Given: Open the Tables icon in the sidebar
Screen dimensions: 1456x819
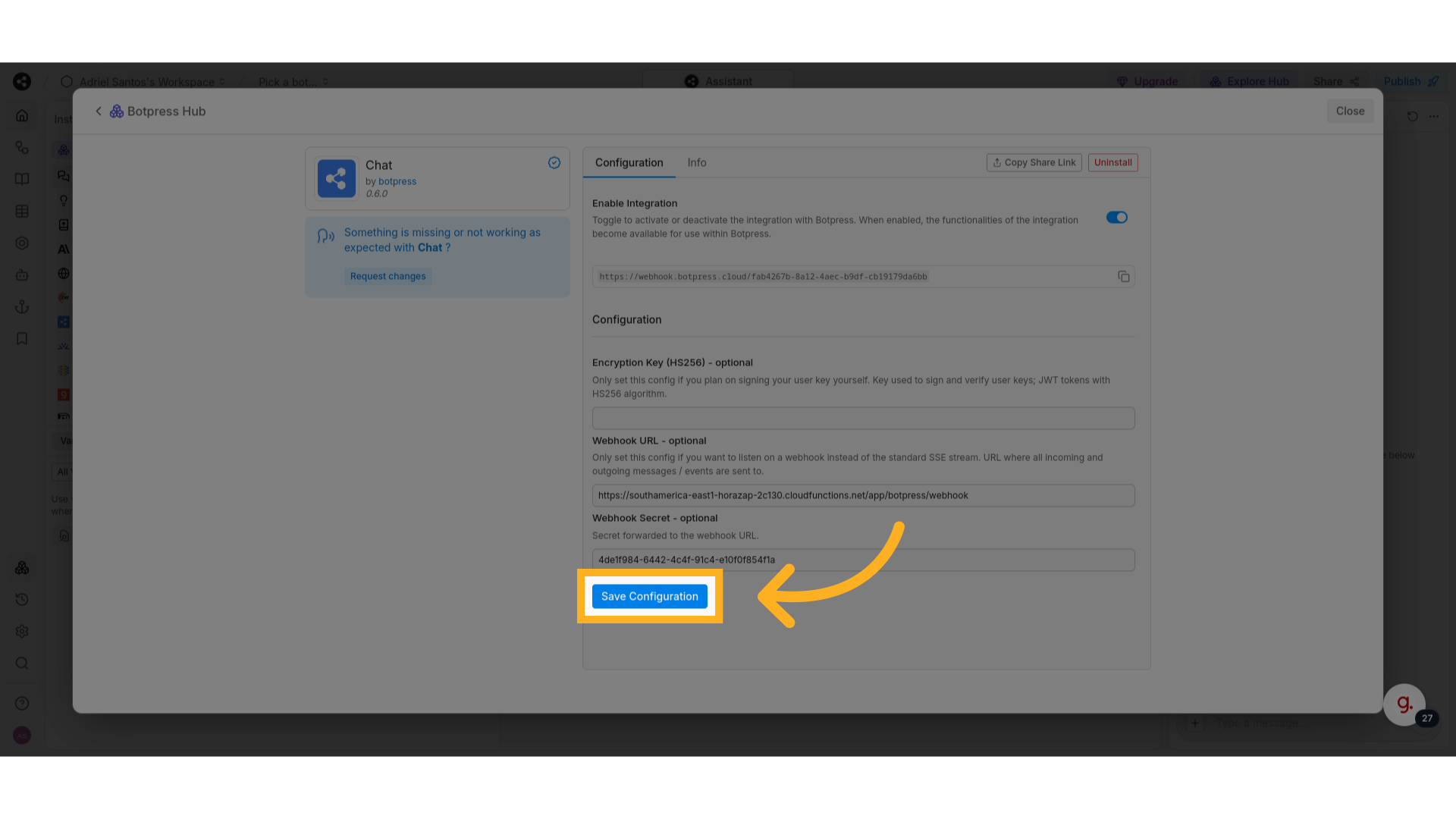Looking at the screenshot, I should pos(22,211).
